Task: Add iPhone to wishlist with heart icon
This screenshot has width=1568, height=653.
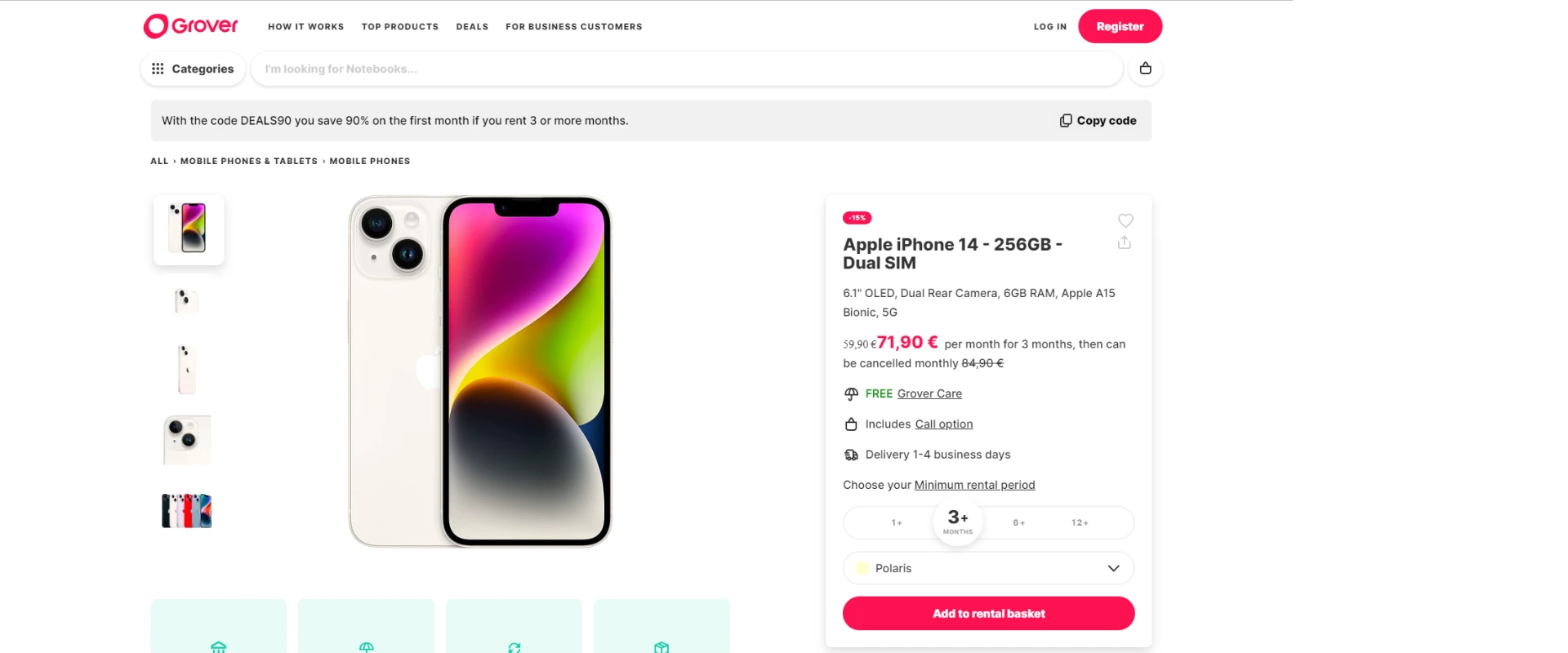Action: pyautogui.click(x=1125, y=220)
